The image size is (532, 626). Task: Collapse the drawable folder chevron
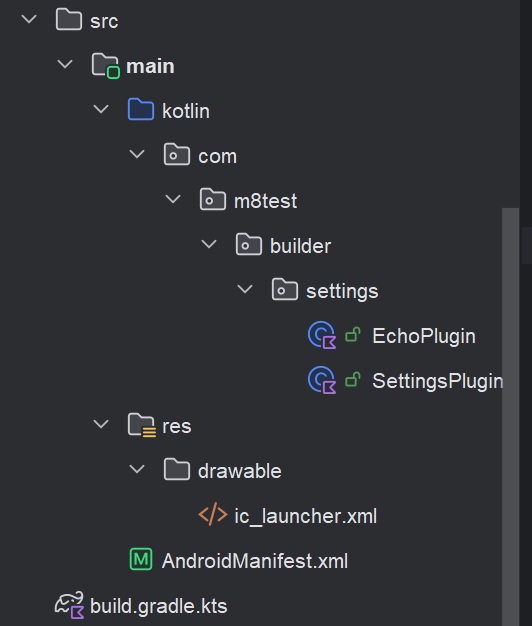(x=137, y=469)
